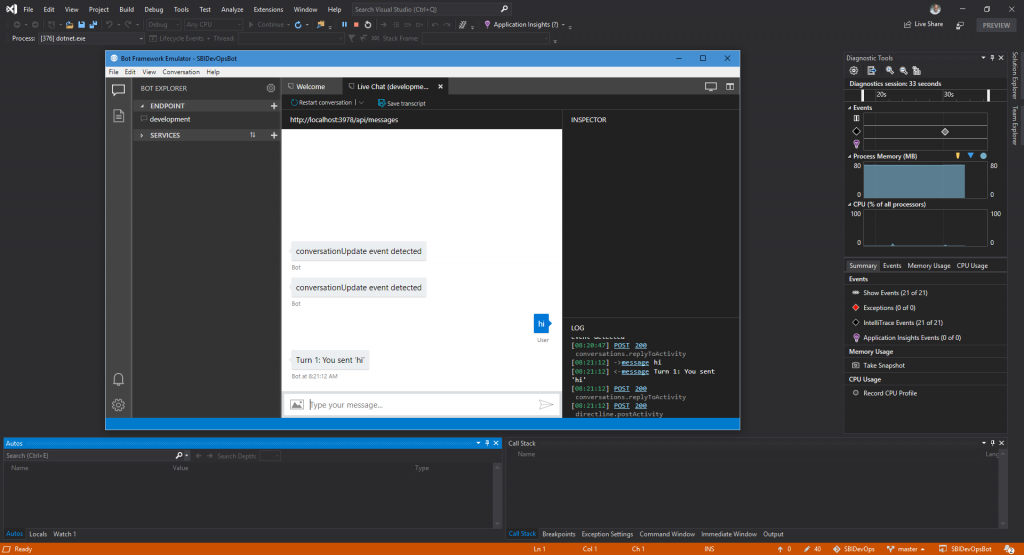Open the Breakpoints tab
This screenshot has width=1024, height=555.
pyautogui.click(x=558, y=534)
